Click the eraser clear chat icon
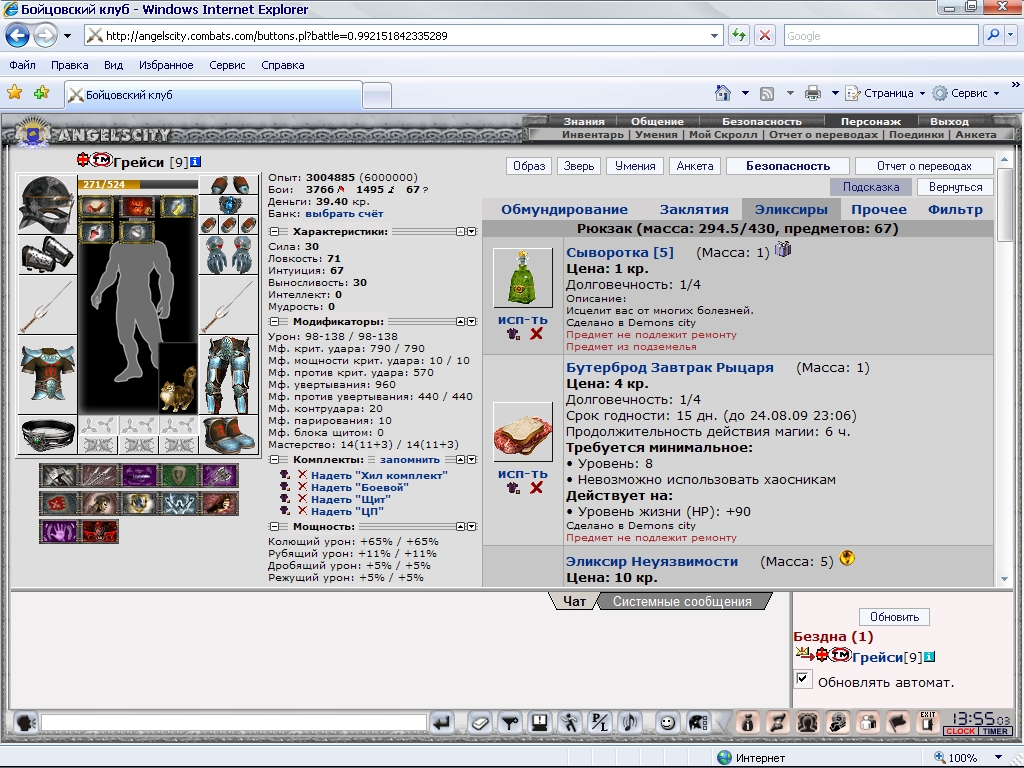Screen dimensions: 1024x768 [x=480, y=723]
